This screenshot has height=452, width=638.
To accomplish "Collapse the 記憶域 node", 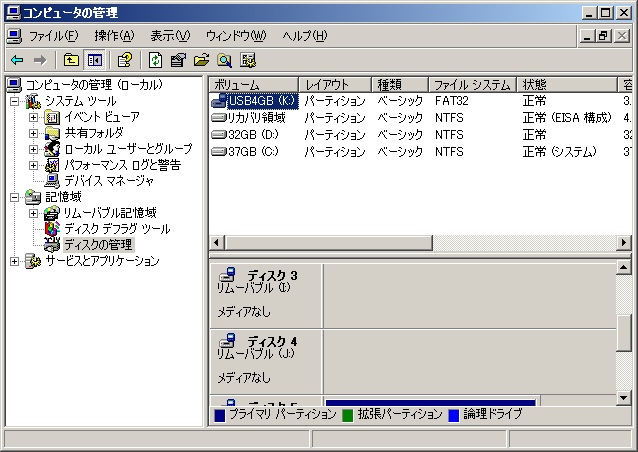I will [15, 197].
